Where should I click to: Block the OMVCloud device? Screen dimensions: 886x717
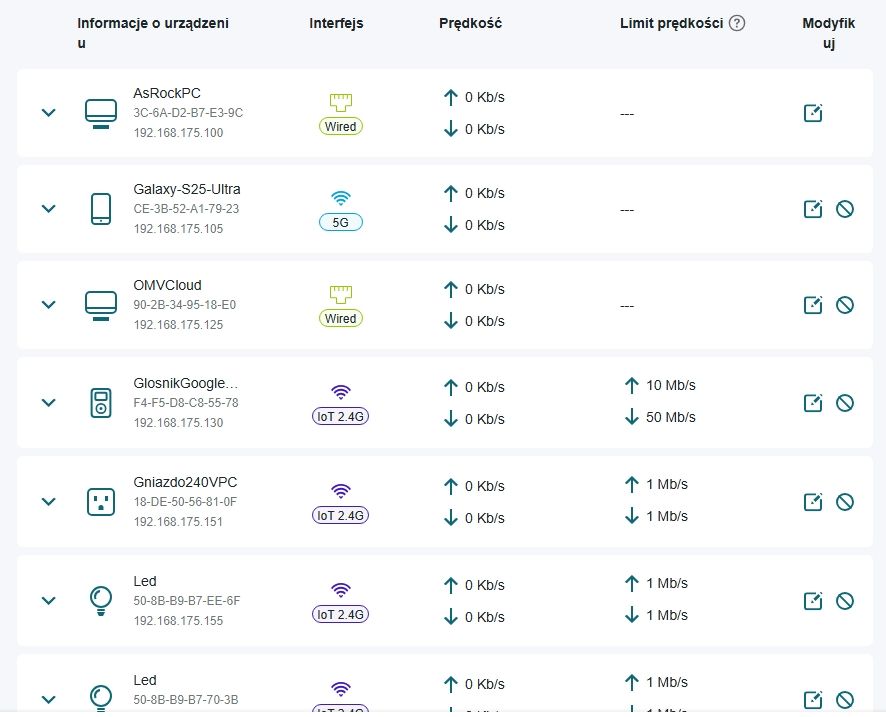click(x=844, y=305)
